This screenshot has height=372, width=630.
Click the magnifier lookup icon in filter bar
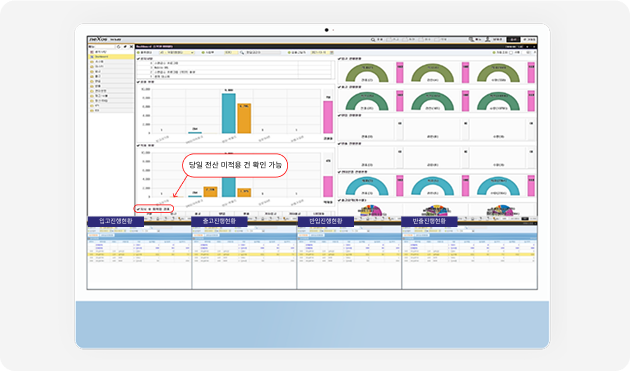click(242, 53)
